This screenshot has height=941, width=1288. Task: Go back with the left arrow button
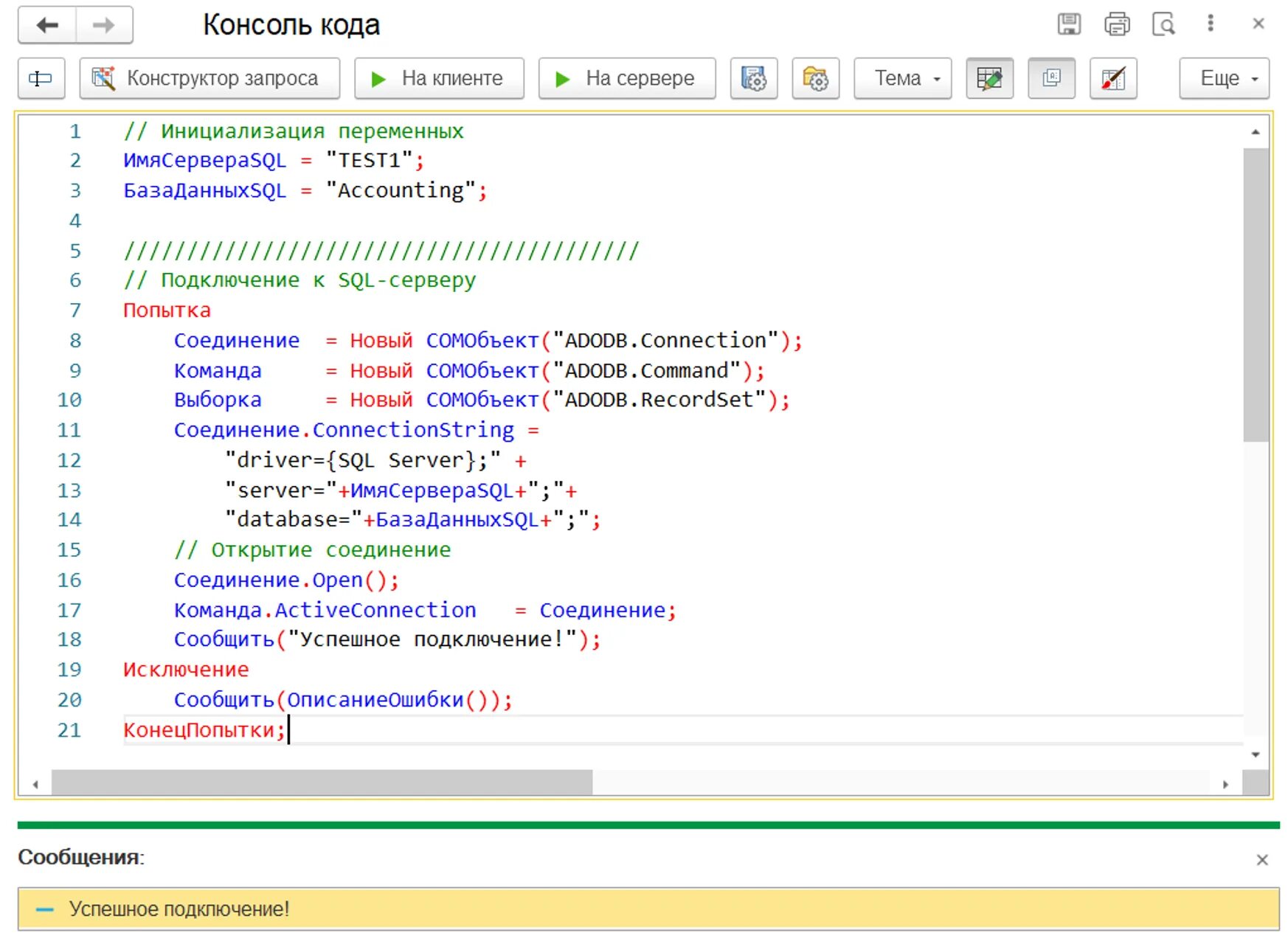(47, 25)
